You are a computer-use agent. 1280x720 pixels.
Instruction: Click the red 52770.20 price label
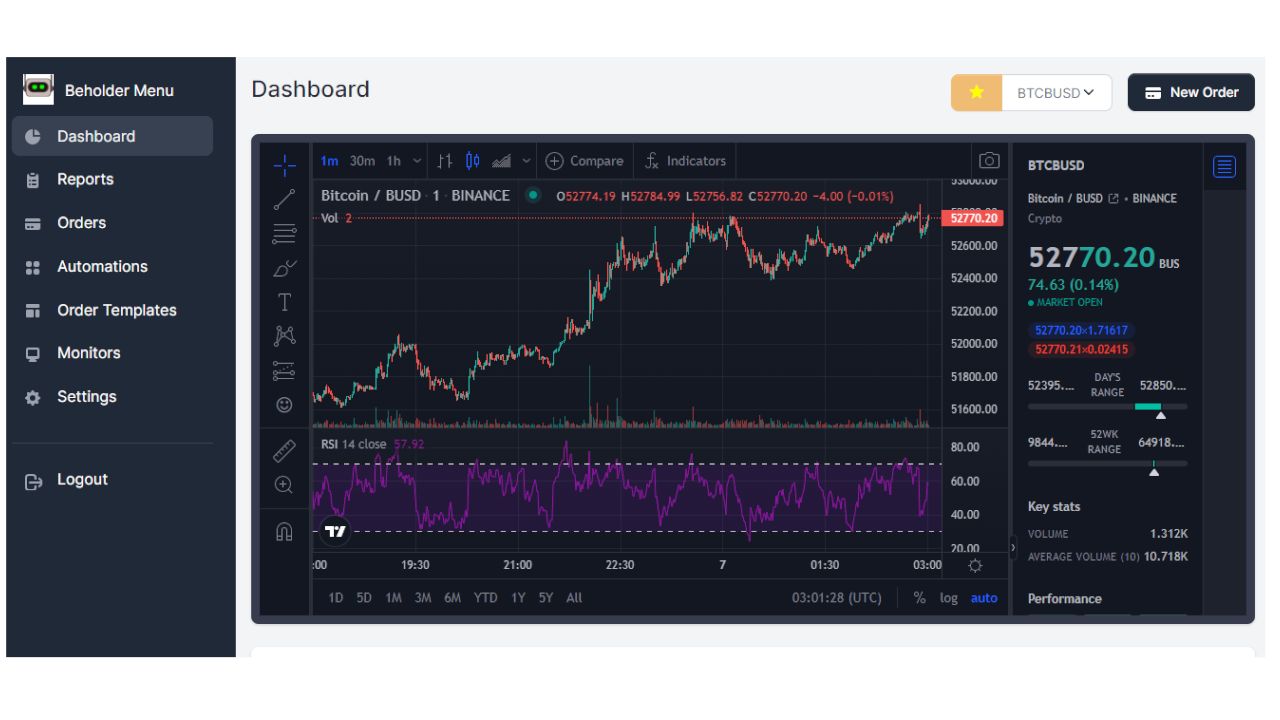click(973, 218)
